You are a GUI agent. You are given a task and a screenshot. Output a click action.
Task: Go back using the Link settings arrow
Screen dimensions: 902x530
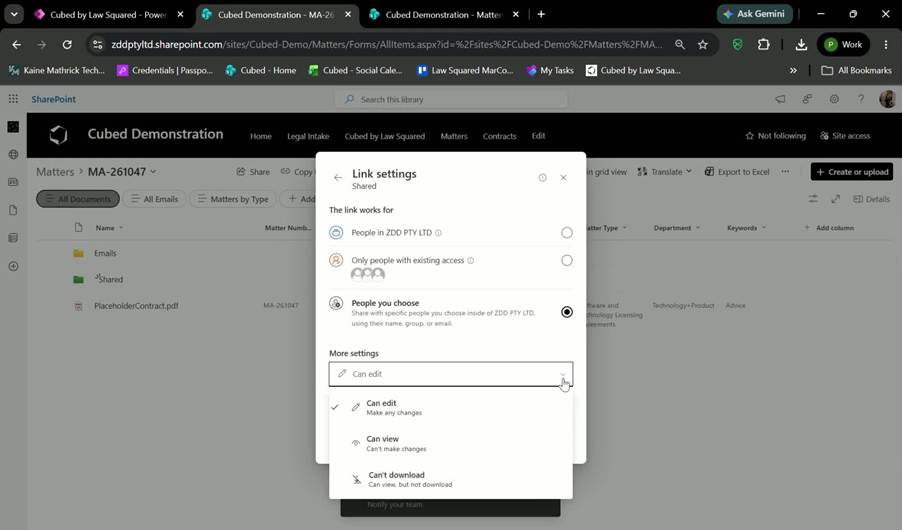[338, 177]
